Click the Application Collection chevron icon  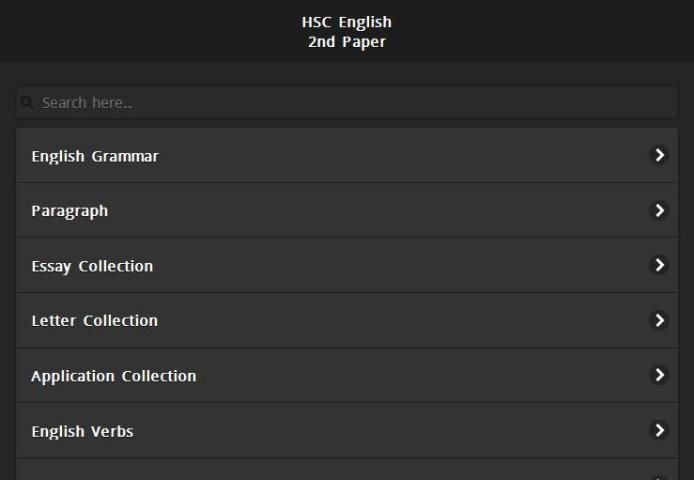(659, 375)
